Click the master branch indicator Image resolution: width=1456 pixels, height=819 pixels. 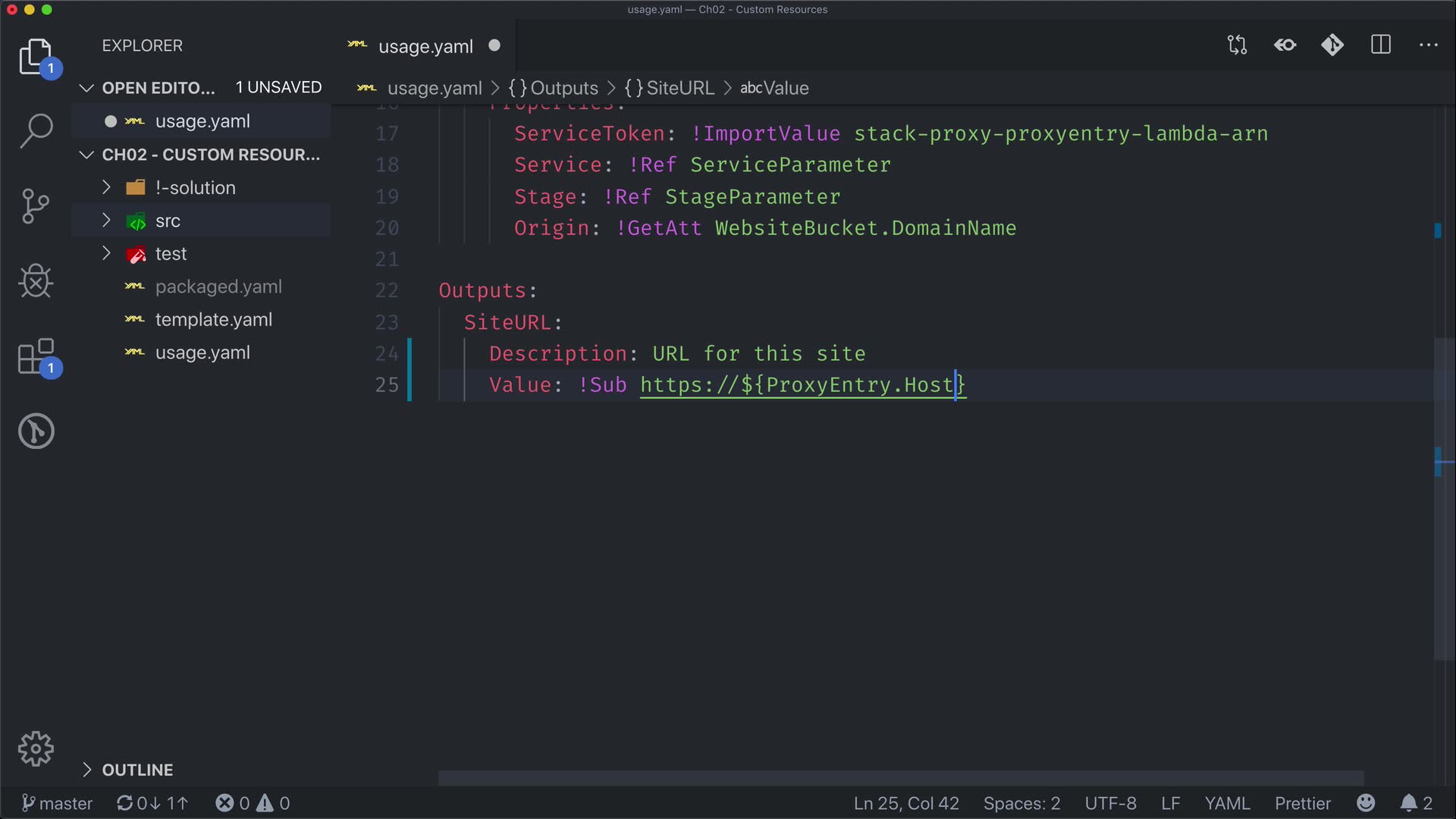tap(57, 803)
